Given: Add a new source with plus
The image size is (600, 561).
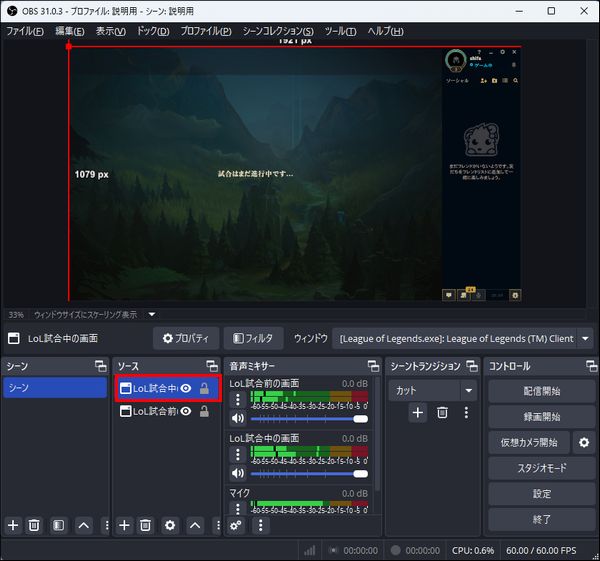Looking at the screenshot, I should point(124,525).
